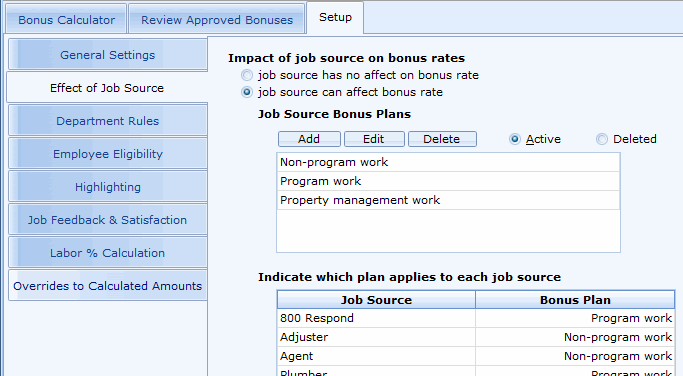Select Property management work in plan list
This screenshot has width=683, height=376.
448,200
